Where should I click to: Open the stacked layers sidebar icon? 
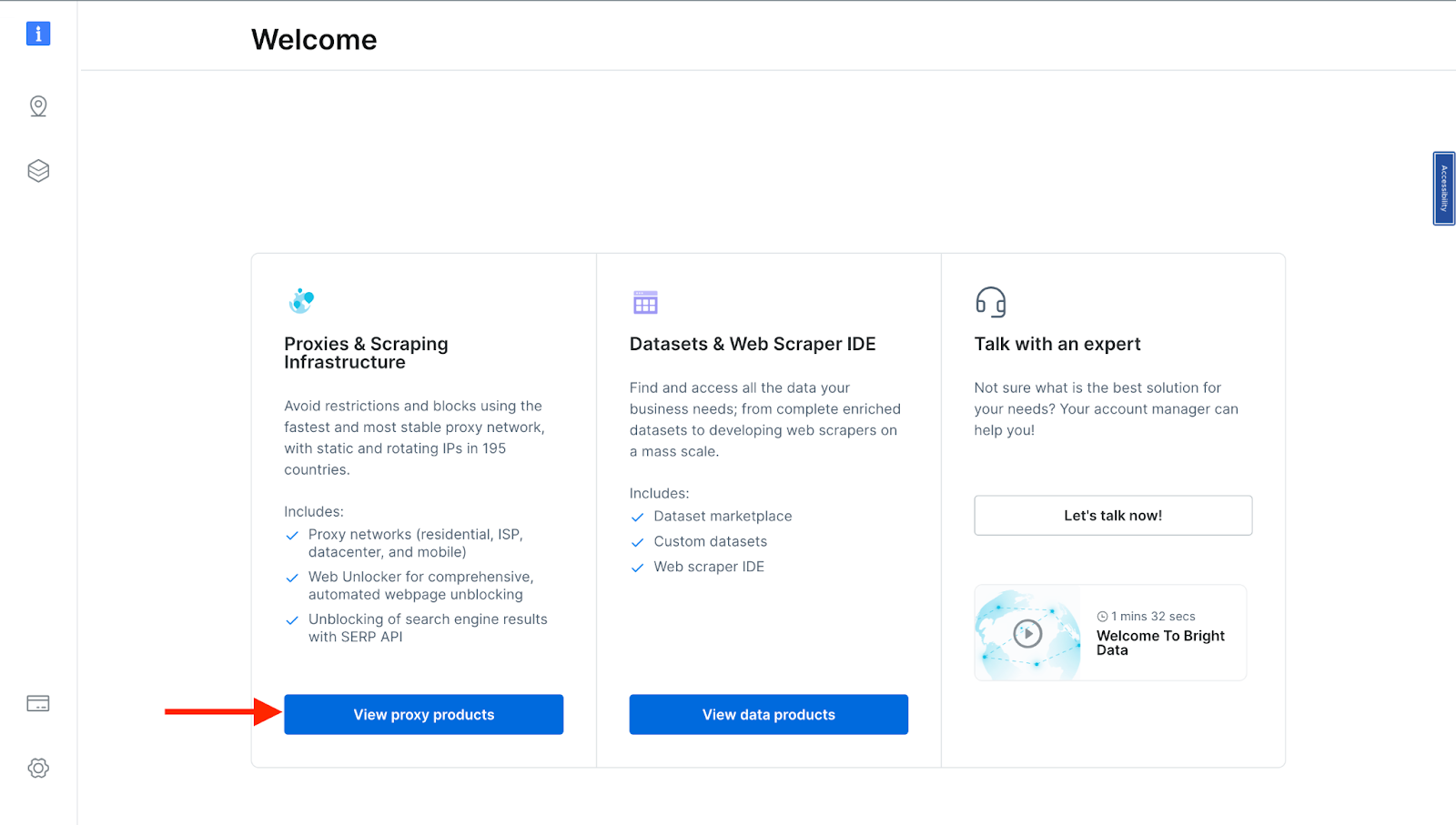click(38, 171)
